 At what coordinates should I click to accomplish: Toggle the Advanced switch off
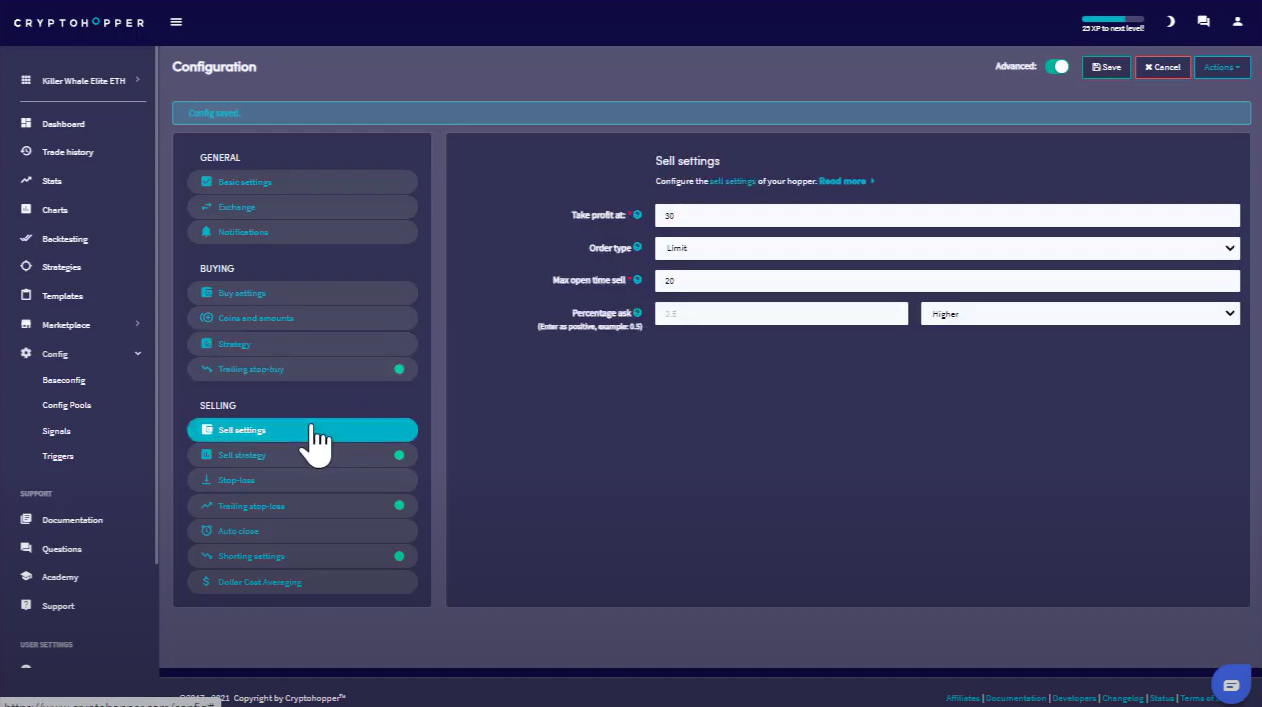[1056, 67]
